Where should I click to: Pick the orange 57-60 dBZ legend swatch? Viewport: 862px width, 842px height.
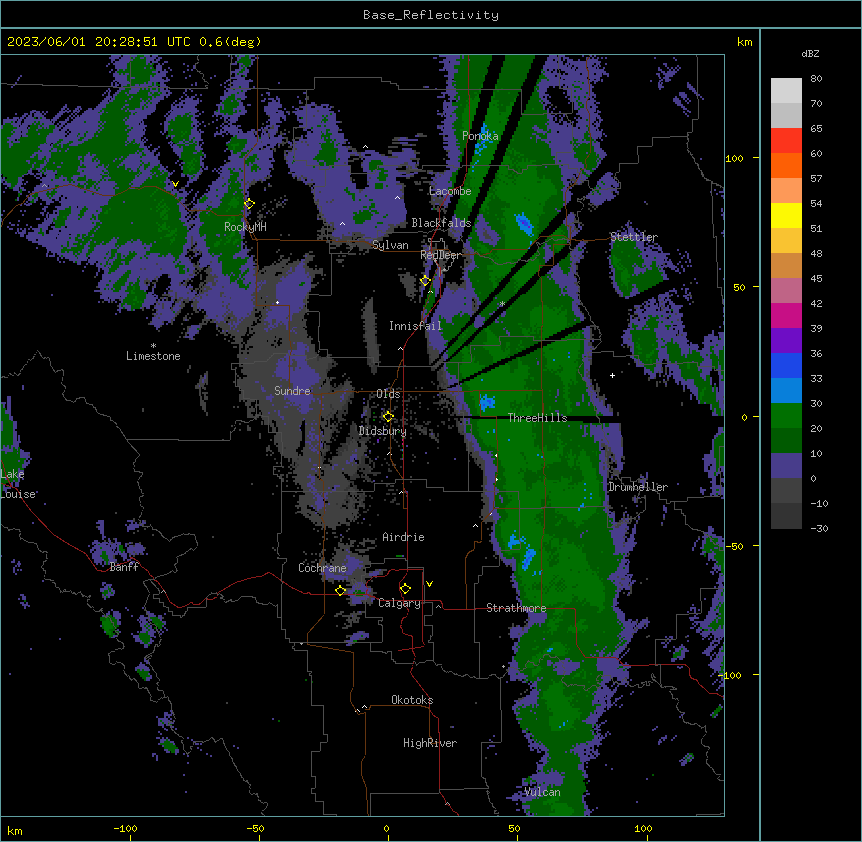(x=786, y=166)
